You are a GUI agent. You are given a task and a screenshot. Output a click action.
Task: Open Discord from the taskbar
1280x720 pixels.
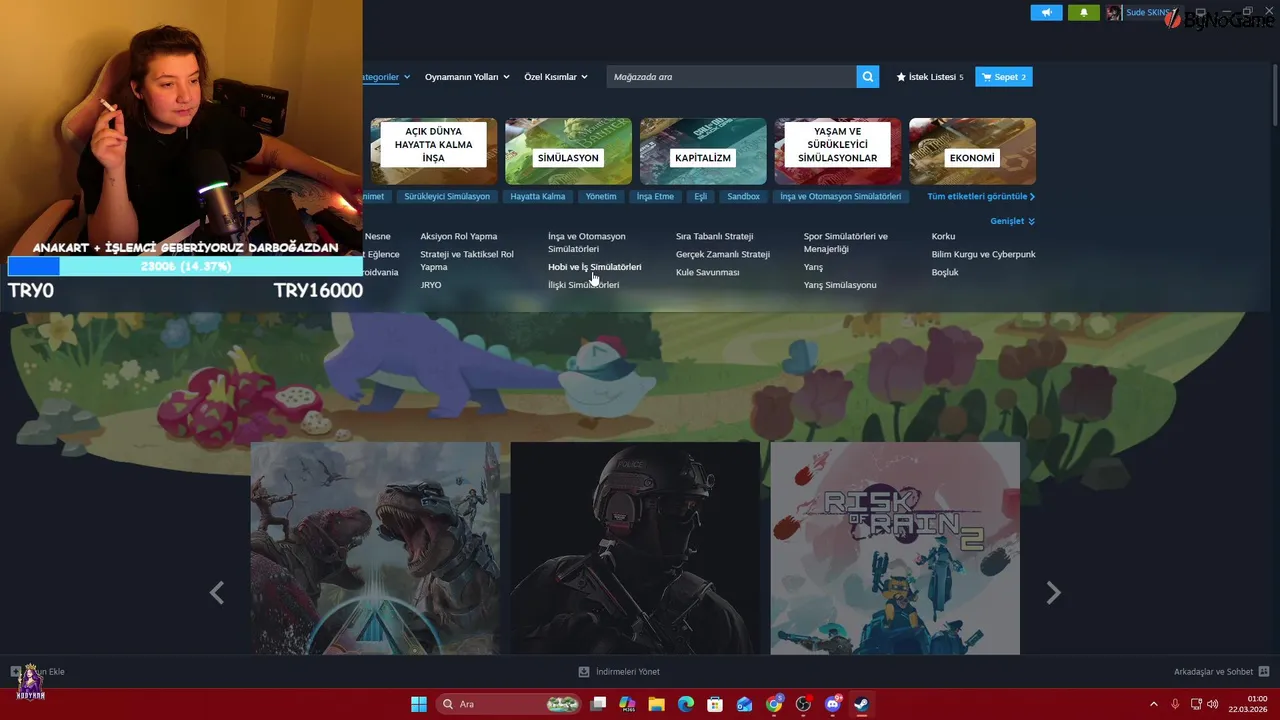832,704
